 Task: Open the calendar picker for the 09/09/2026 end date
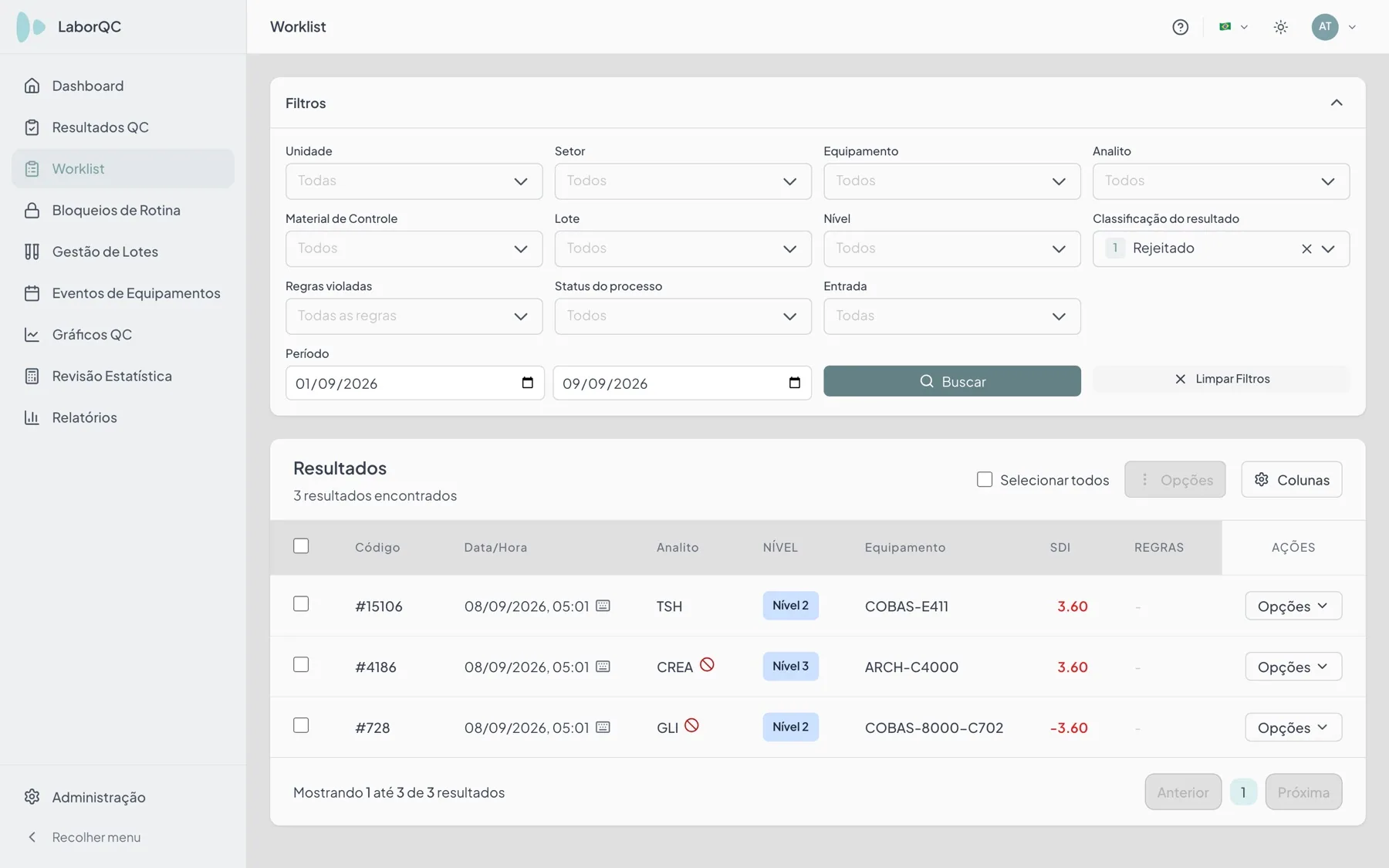(x=794, y=383)
